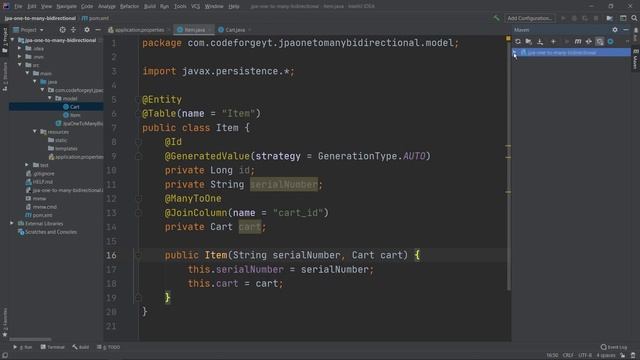The image size is (640, 360).
Task: Click the CRLF line separator indicator
Action: click(x=568, y=355)
